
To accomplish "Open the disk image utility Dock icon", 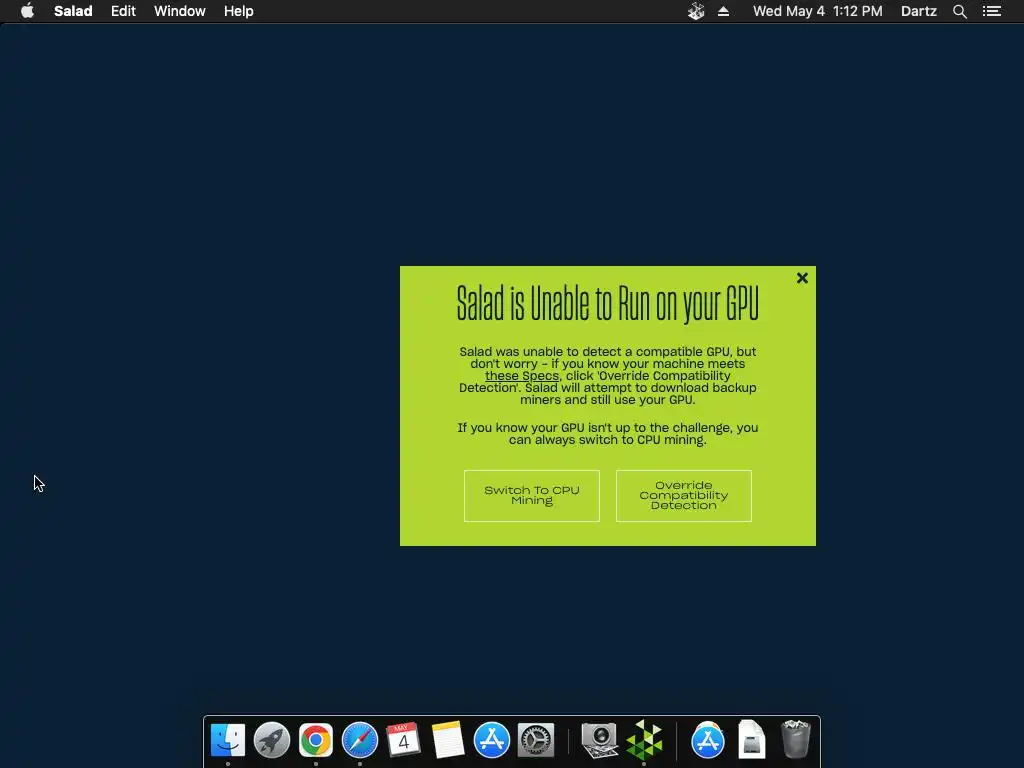I will click(x=600, y=740).
